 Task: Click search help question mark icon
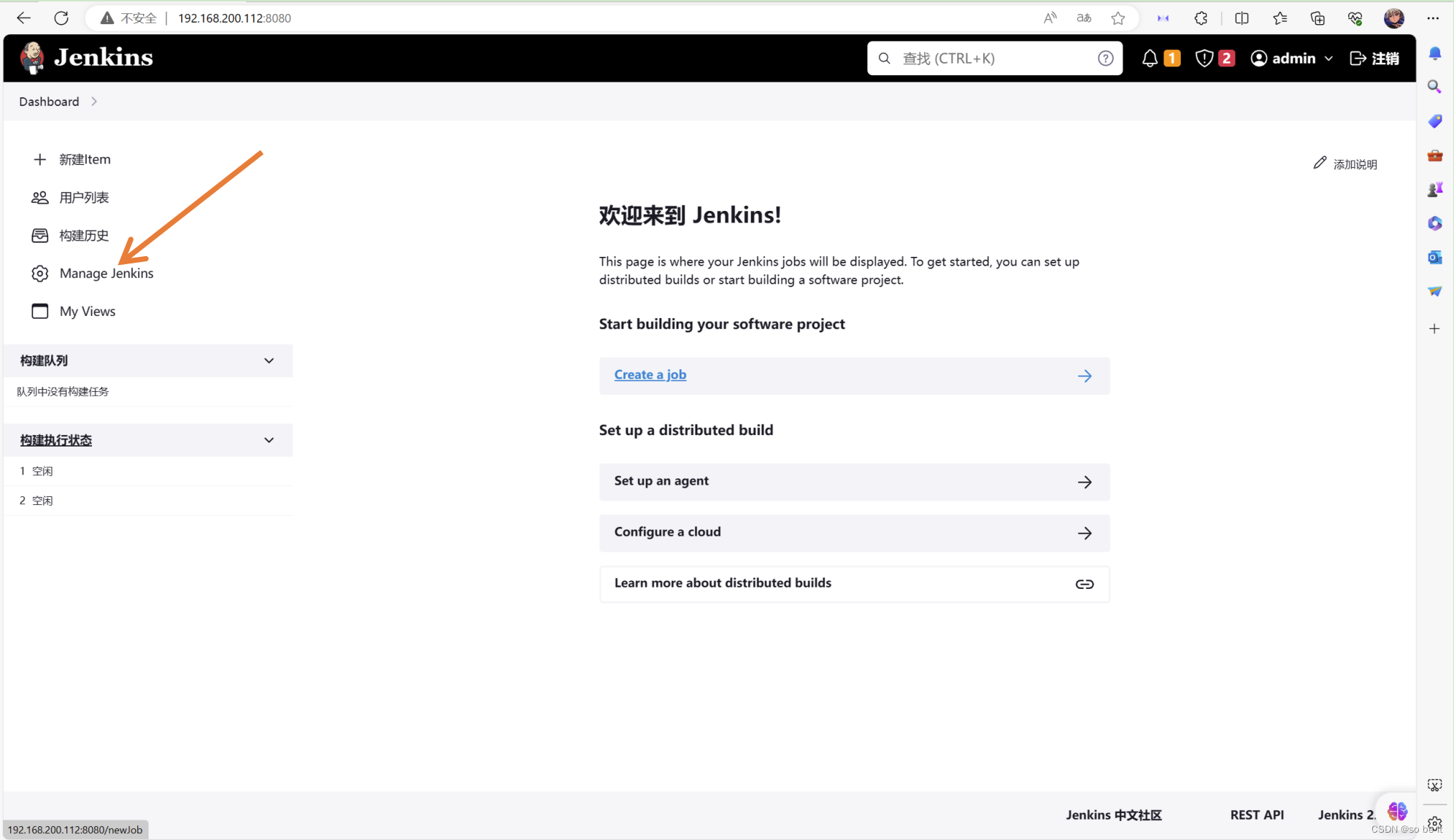1105,58
